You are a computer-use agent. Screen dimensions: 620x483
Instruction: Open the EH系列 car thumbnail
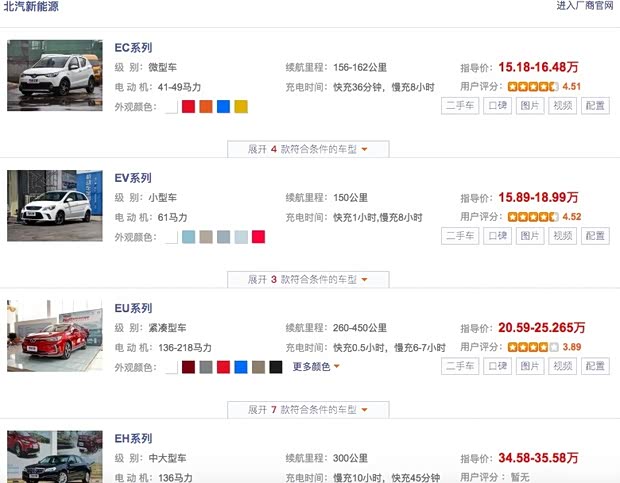(x=55, y=457)
